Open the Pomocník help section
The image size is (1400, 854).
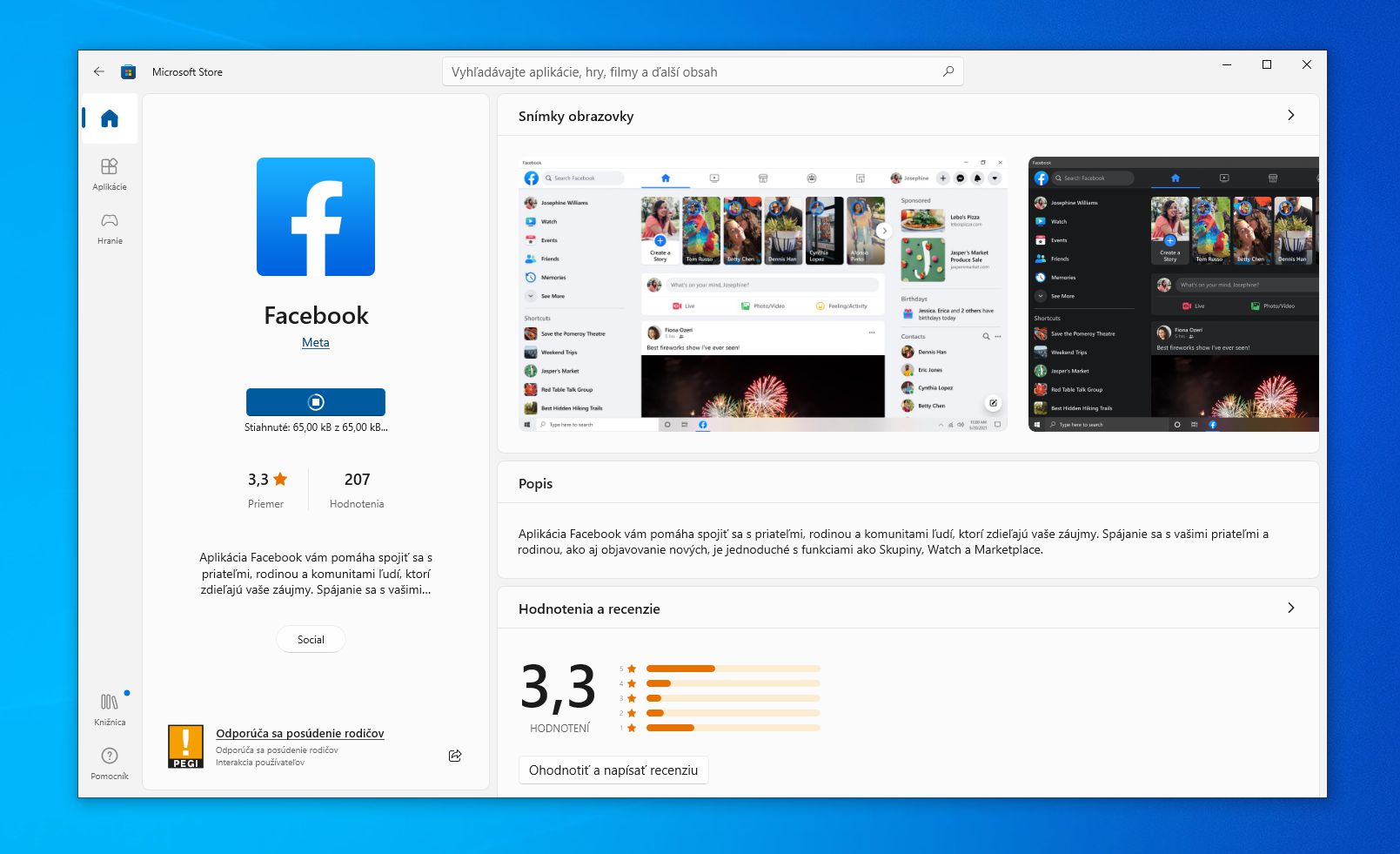pos(110,763)
